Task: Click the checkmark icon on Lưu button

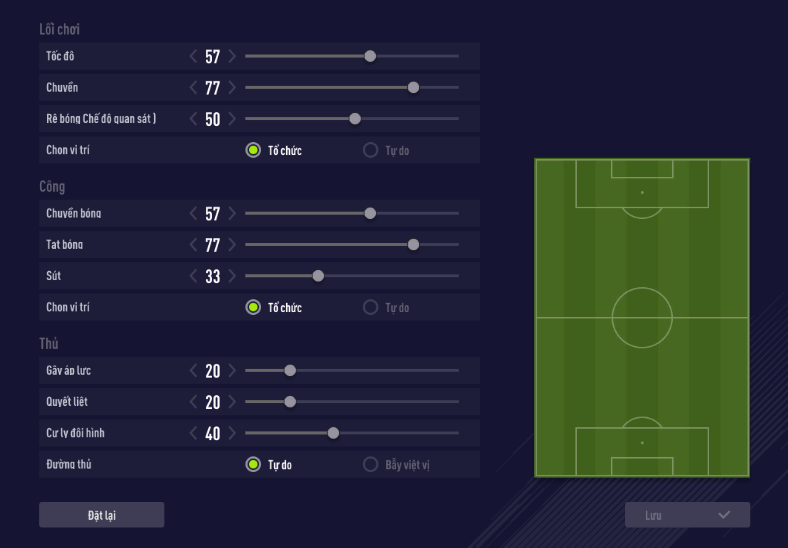Action: point(724,515)
